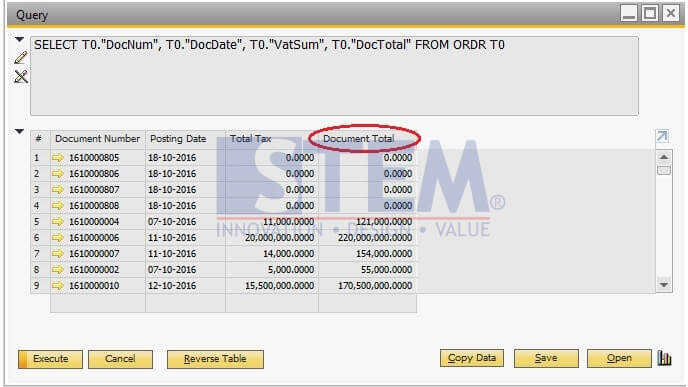Screen dimensions: 688x387
Task: Select the Total Tax column header
Action: click(272, 139)
